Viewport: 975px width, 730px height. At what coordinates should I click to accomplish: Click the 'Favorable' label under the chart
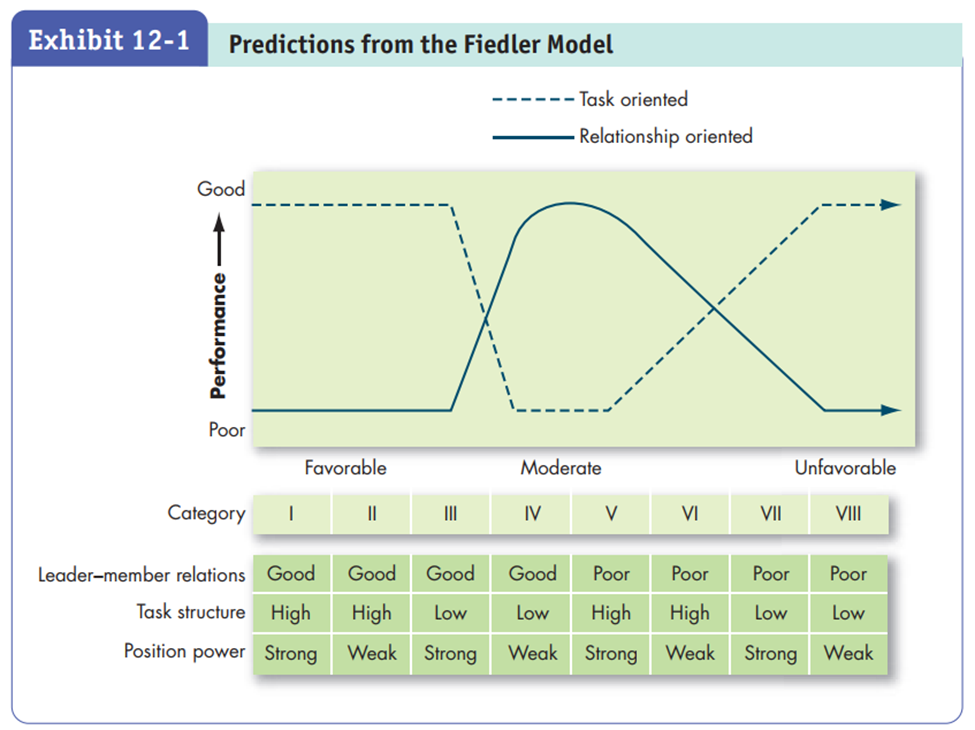point(345,468)
